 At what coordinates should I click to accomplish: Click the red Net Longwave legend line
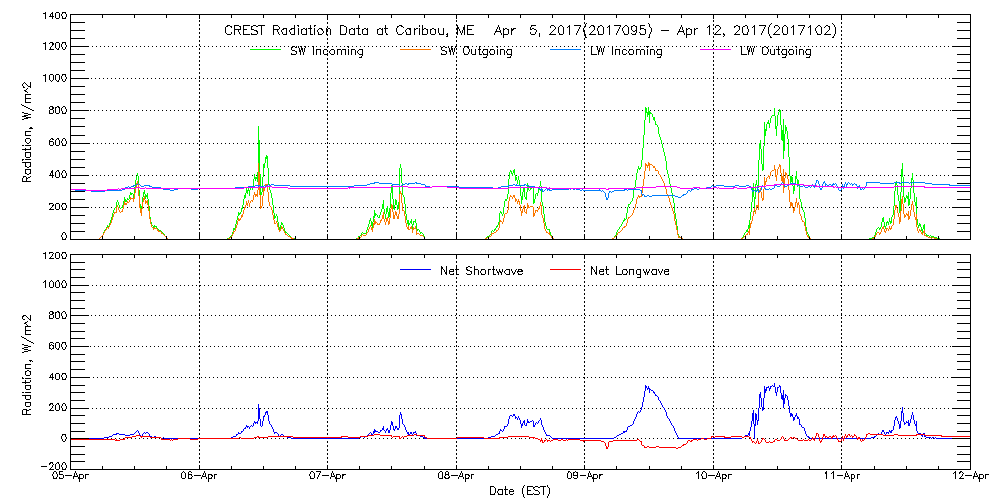[x=567, y=270]
